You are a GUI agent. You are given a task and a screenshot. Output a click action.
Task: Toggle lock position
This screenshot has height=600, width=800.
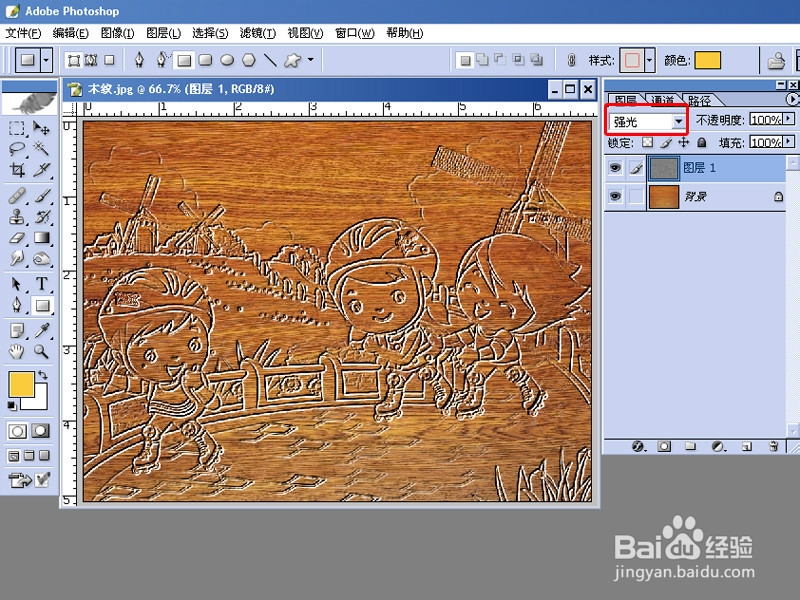coord(684,143)
